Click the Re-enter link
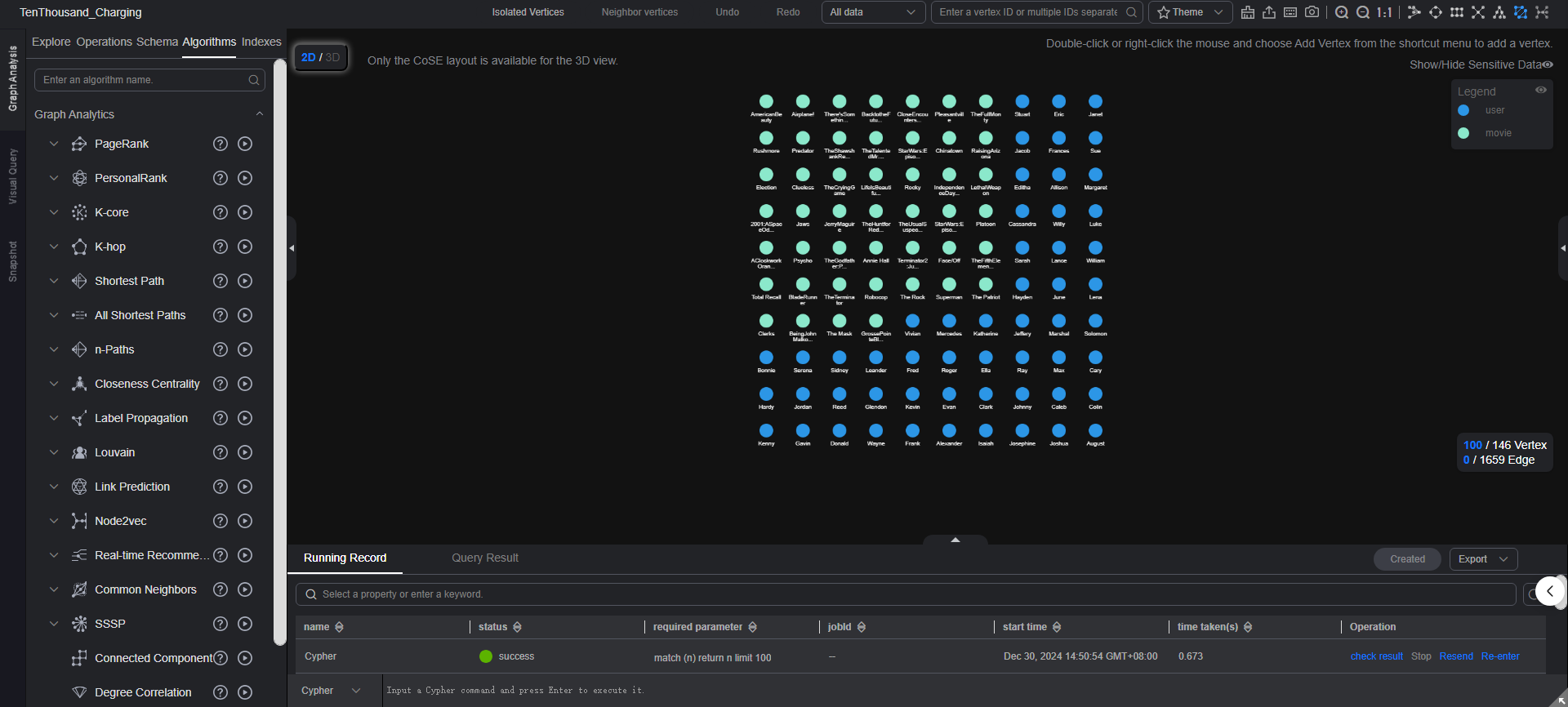Viewport: 1568px width, 707px height. [x=1500, y=656]
